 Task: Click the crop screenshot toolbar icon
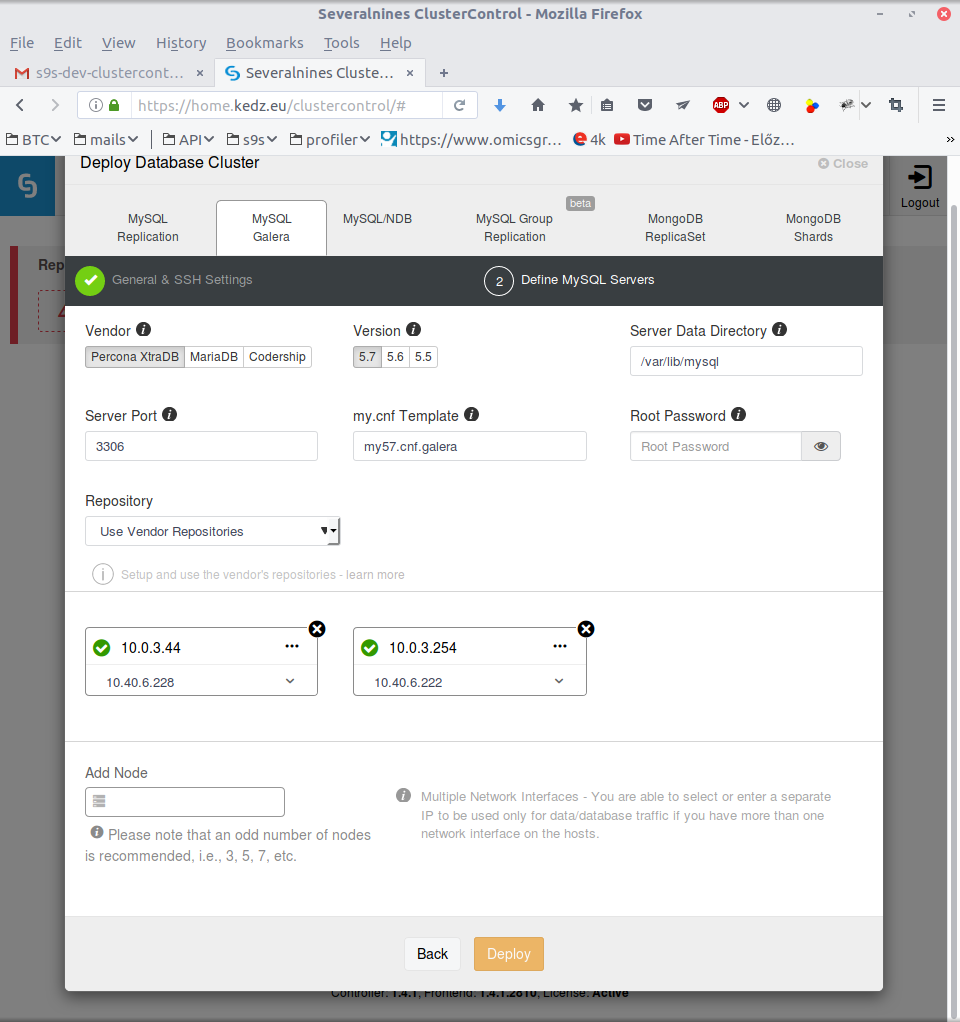click(896, 105)
